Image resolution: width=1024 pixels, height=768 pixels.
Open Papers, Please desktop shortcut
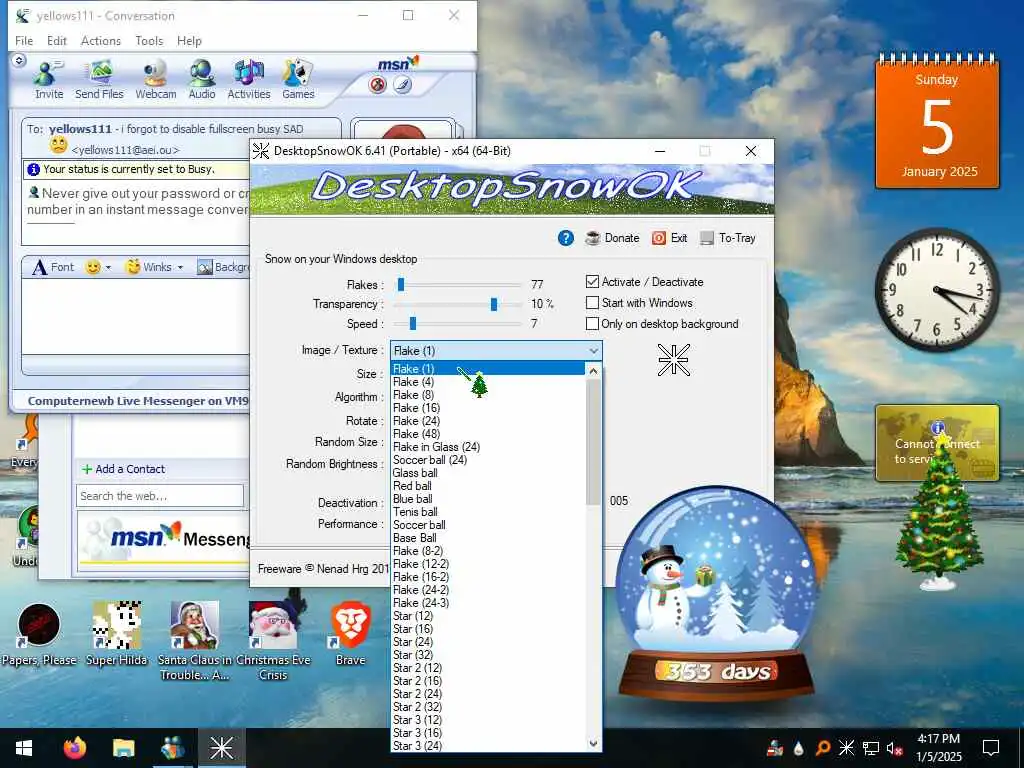(x=39, y=635)
